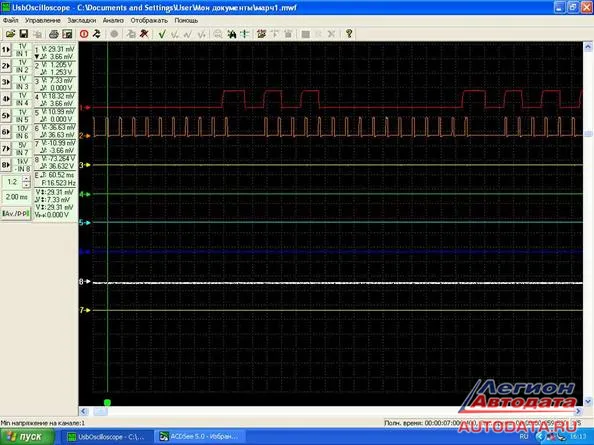Toggle channel 2 display button

[x=6, y=66]
